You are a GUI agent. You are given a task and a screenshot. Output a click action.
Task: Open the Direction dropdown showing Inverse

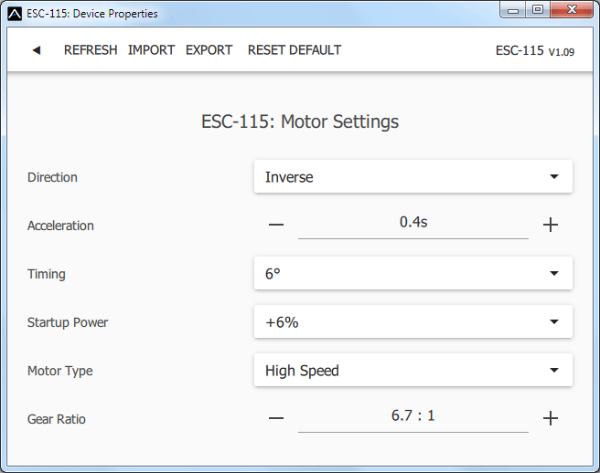tap(412, 177)
